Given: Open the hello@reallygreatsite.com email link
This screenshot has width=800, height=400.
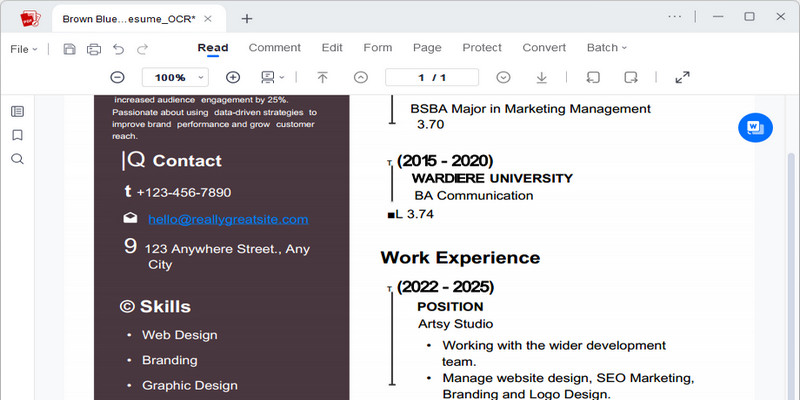Looking at the screenshot, I should (x=228, y=219).
